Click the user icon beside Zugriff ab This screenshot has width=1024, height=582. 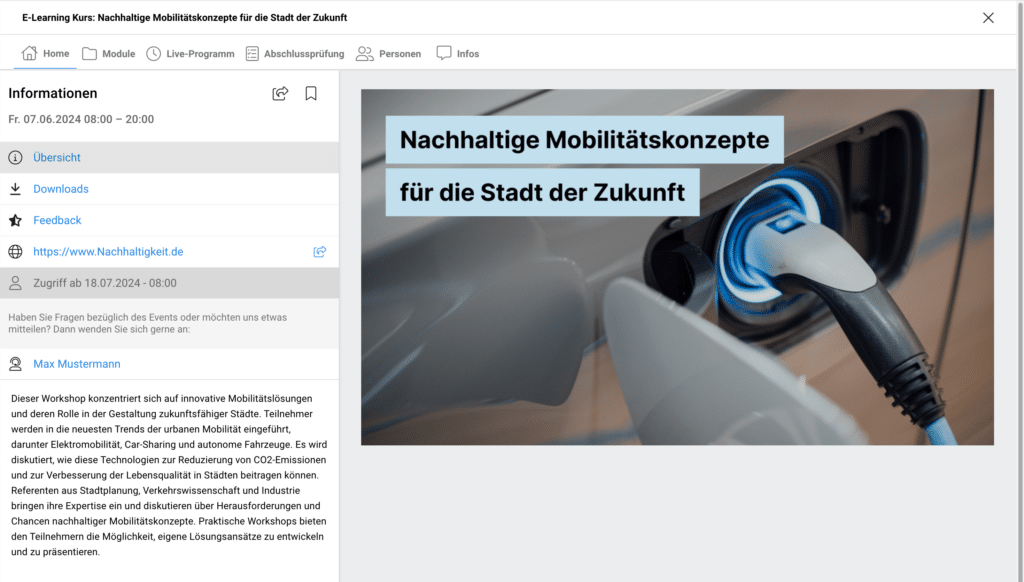[x=15, y=283]
